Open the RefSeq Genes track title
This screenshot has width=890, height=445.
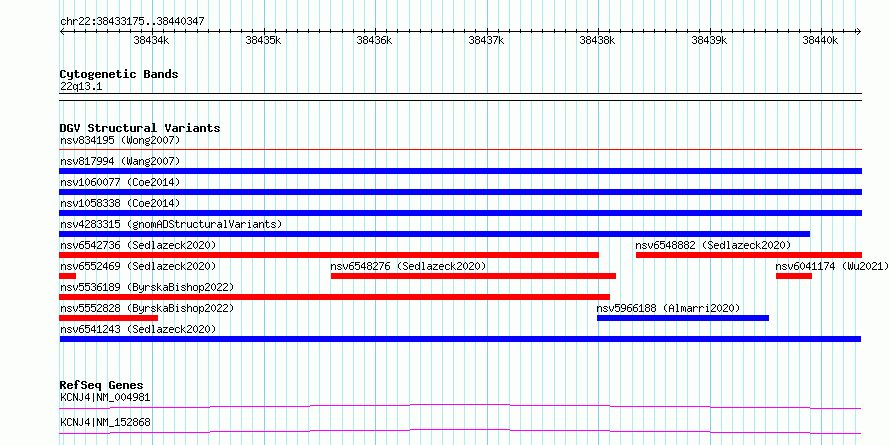point(102,385)
